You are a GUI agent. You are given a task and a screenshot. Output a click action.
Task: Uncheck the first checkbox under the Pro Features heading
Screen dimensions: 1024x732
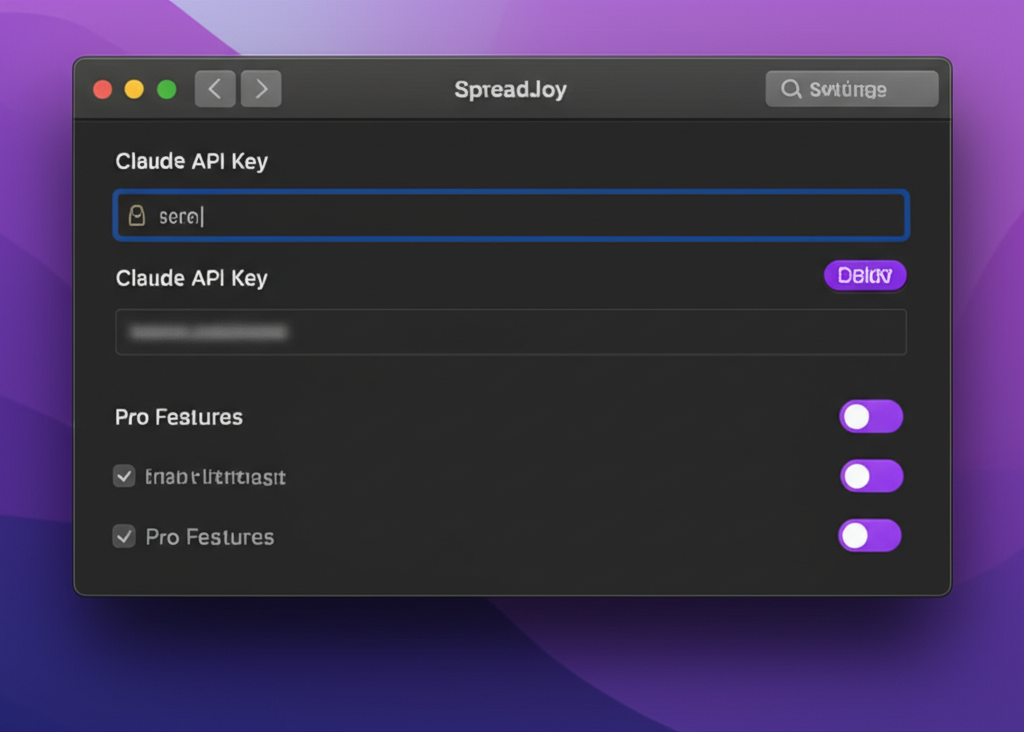[x=124, y=477]
